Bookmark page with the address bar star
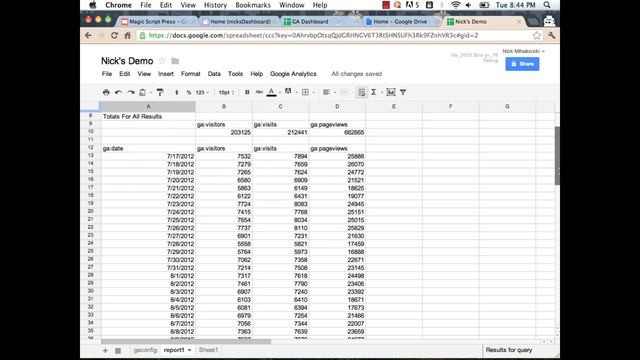Image resolution: width=640 pixels, height=360 pixels. (x=537, y=36)
